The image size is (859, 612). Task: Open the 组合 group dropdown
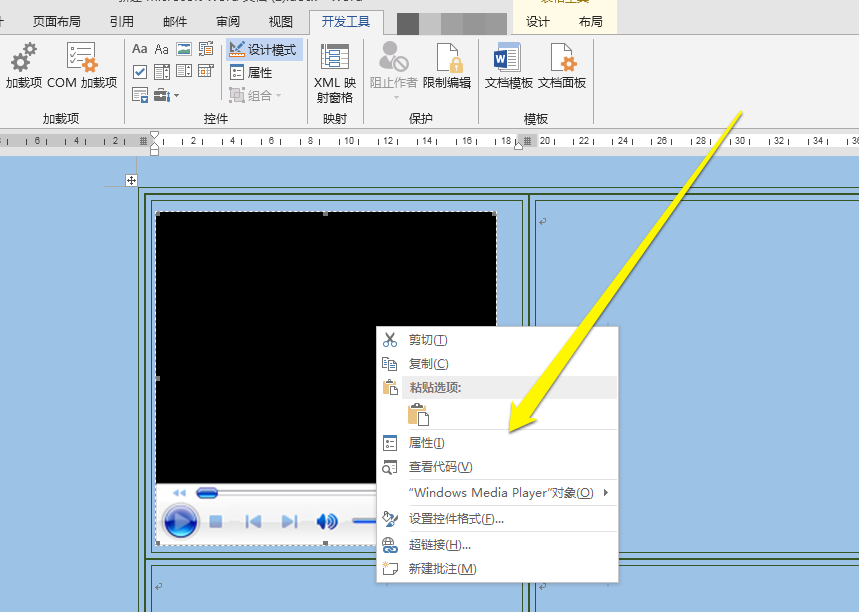point(255,95)
